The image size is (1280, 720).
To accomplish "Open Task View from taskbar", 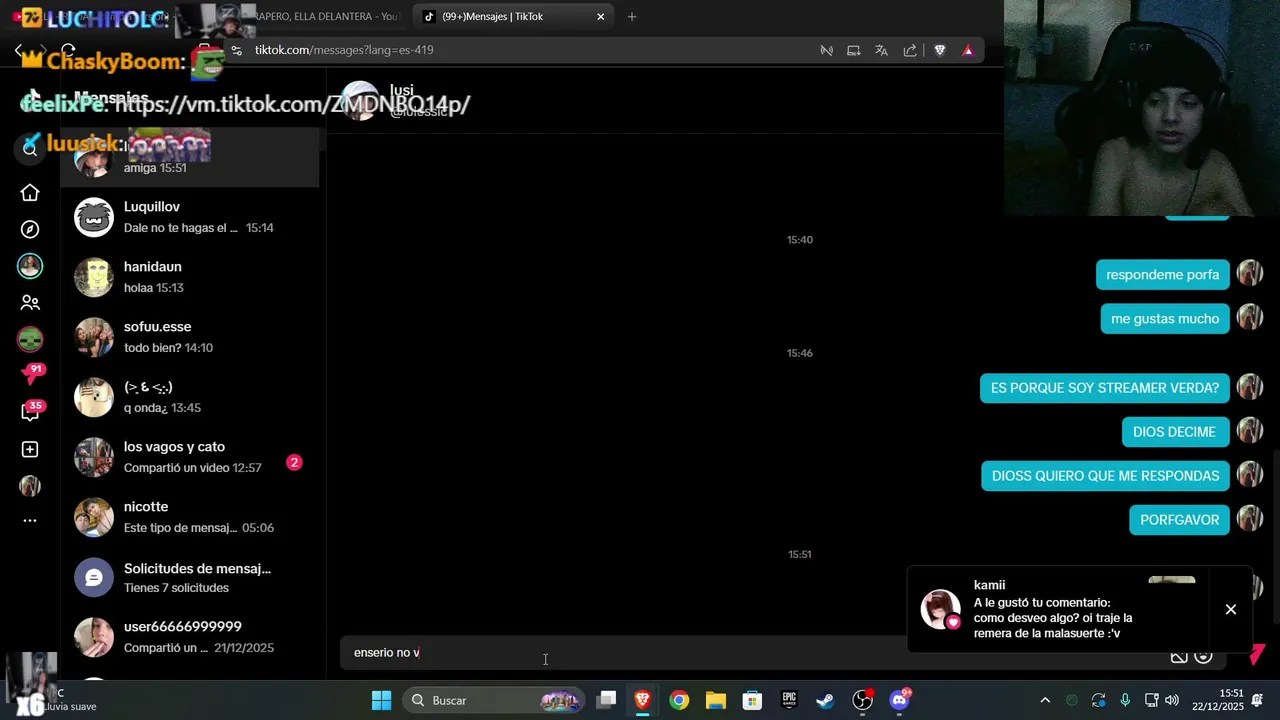I will tap(606, 700).
